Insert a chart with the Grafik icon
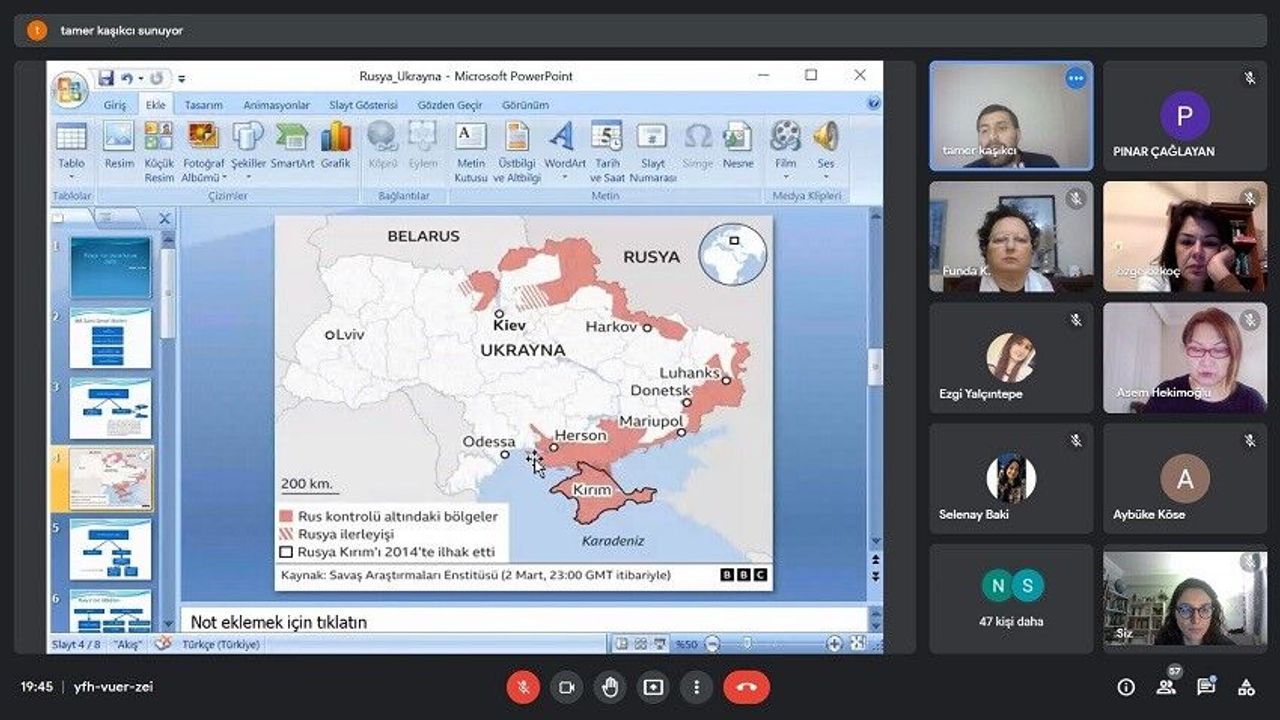The height and width of the screenshot is (720, 1280). coord(336,145)
